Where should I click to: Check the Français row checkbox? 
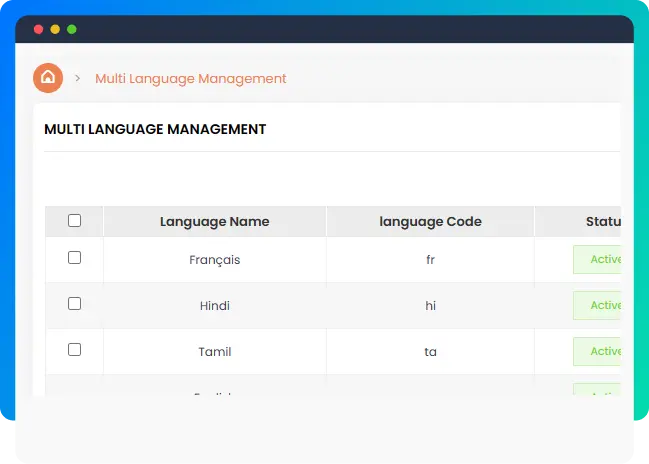coord(74,258)
